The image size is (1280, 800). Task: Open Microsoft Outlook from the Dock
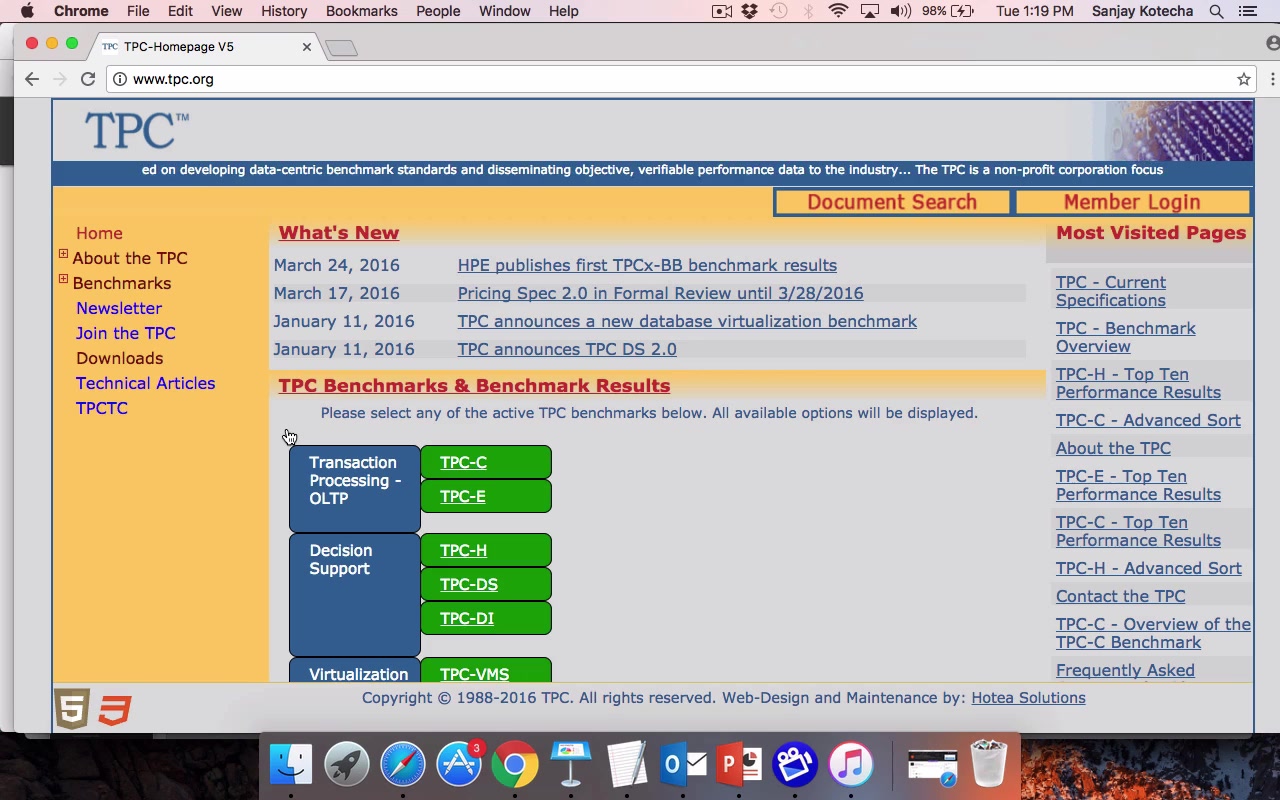coord(683,765)
